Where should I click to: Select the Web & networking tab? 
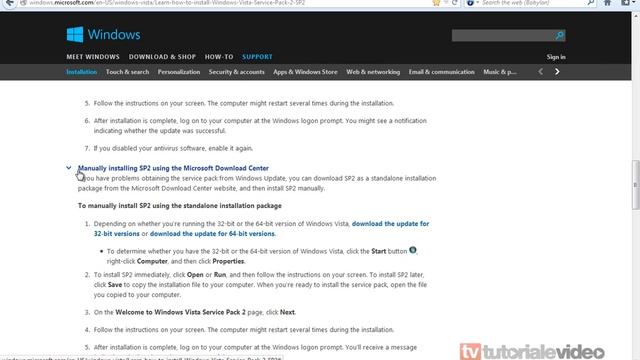tap(373, 72)
